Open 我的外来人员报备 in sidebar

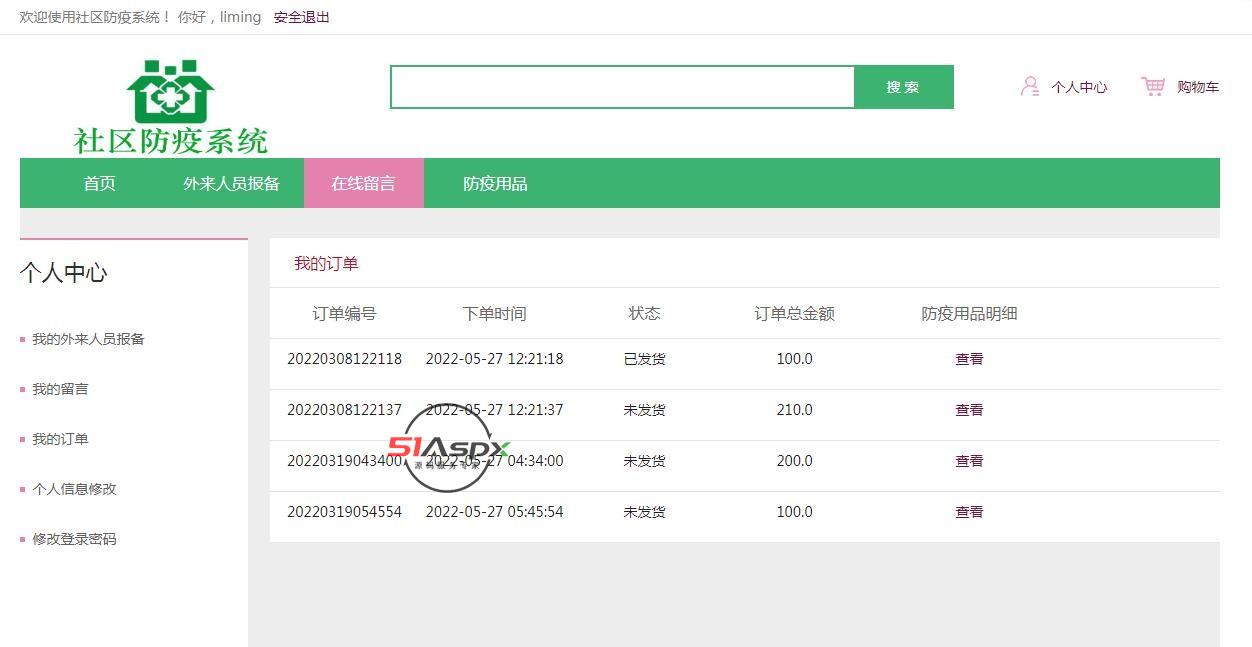pyautogui.click(x=88, y=339)
